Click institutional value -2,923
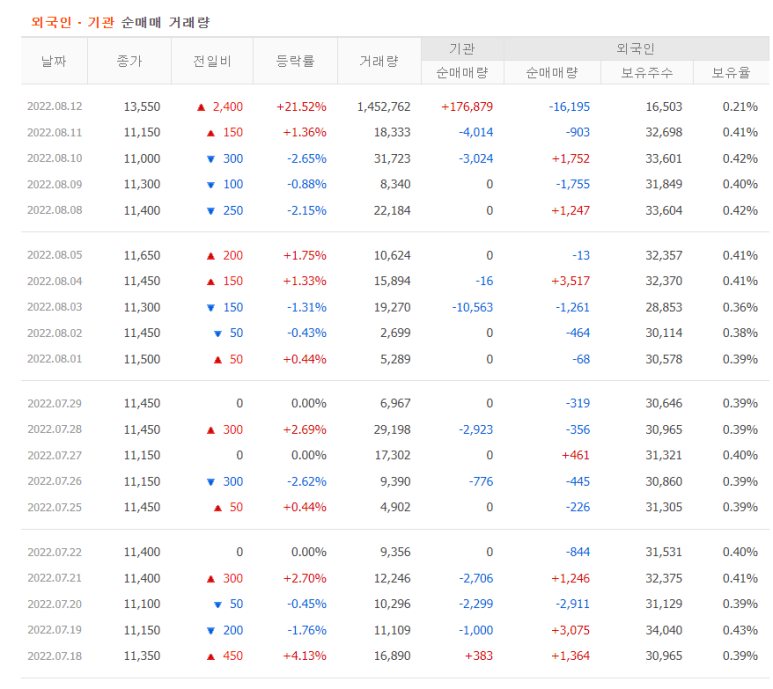This screenshot has width=773, height=689. pyautogui.click(x=476, y=430)
